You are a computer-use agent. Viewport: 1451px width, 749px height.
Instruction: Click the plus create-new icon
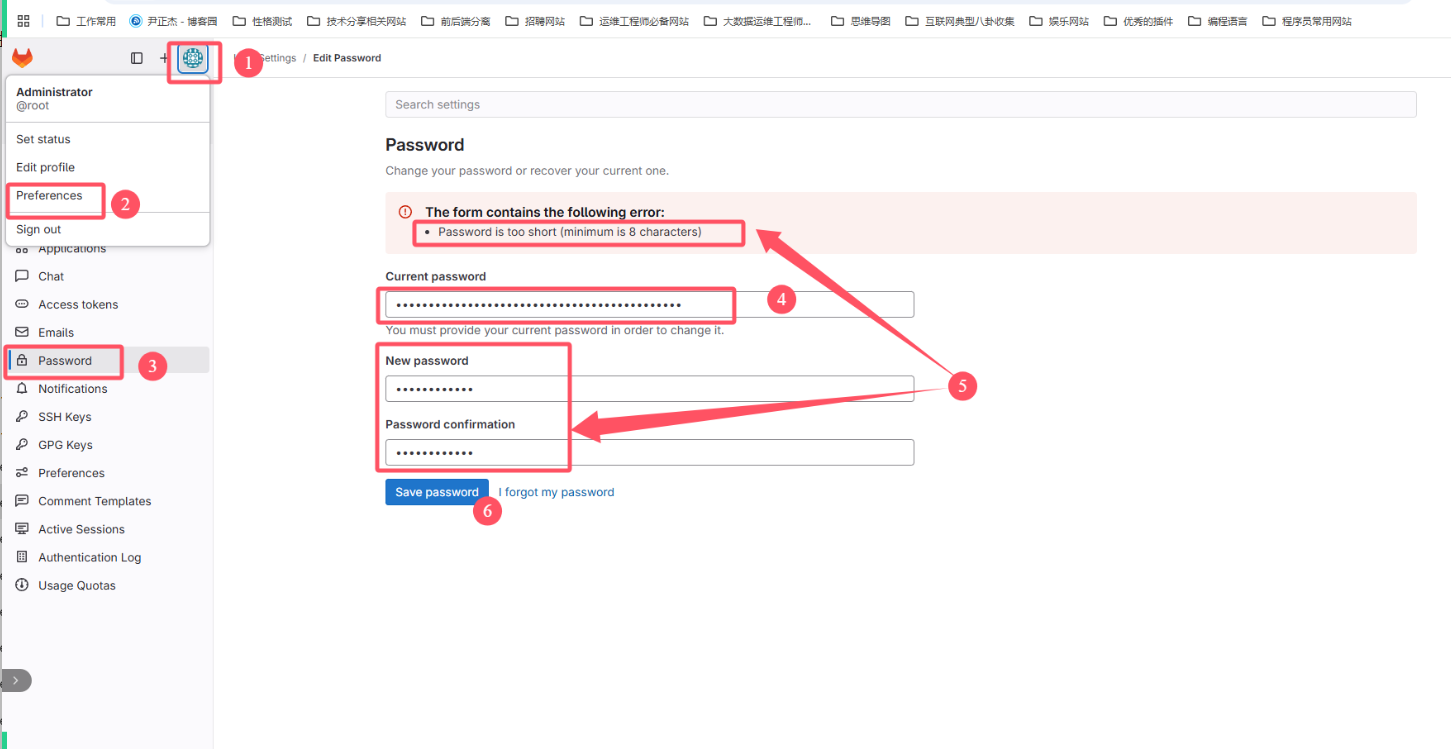[x=165, y=58]
